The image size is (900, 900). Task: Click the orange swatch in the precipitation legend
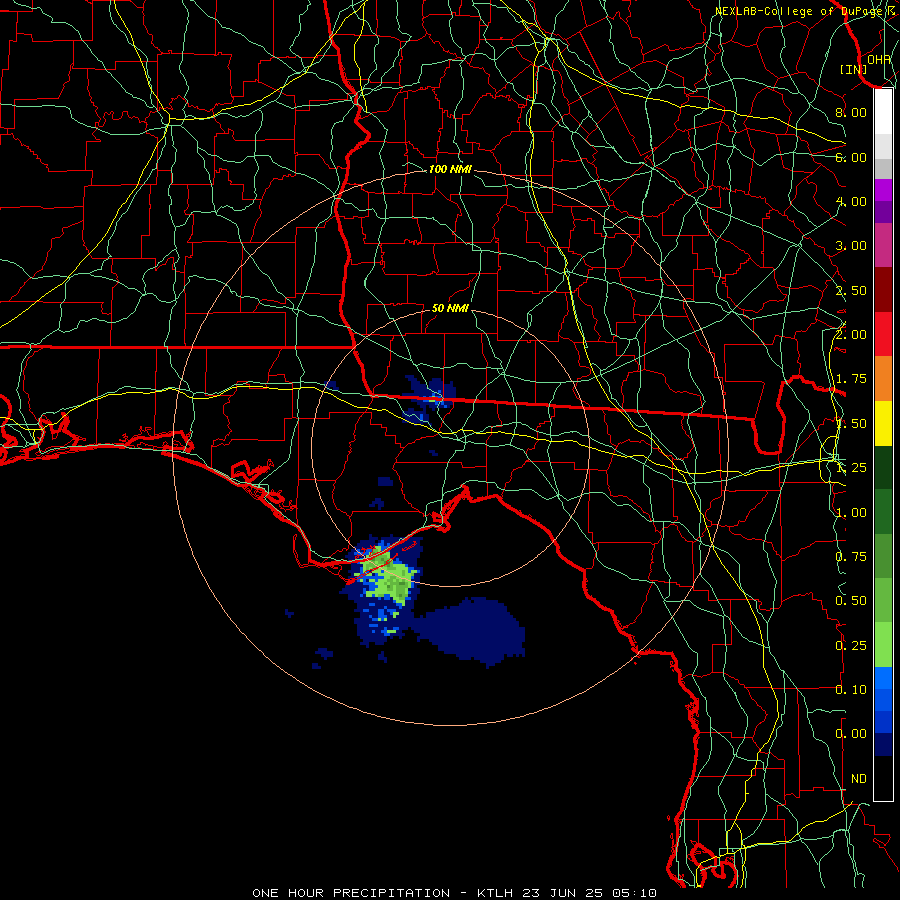883,379
